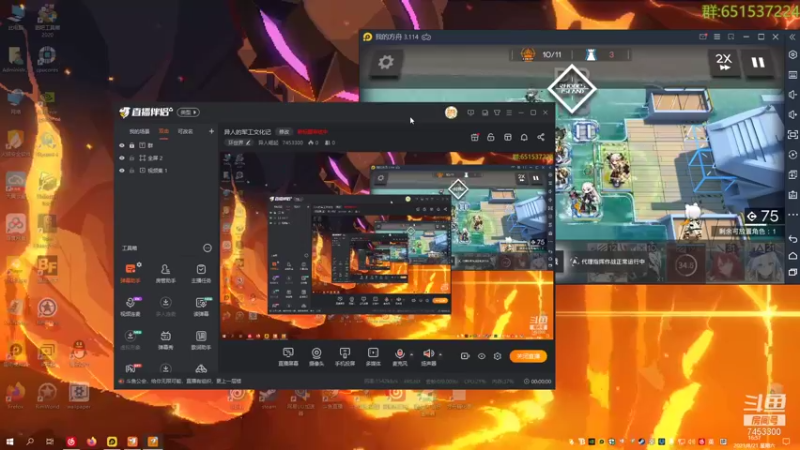Screen dimensions: 800x450
Task: Click the mode switch pill beside logo
Action: pos(188,112)
